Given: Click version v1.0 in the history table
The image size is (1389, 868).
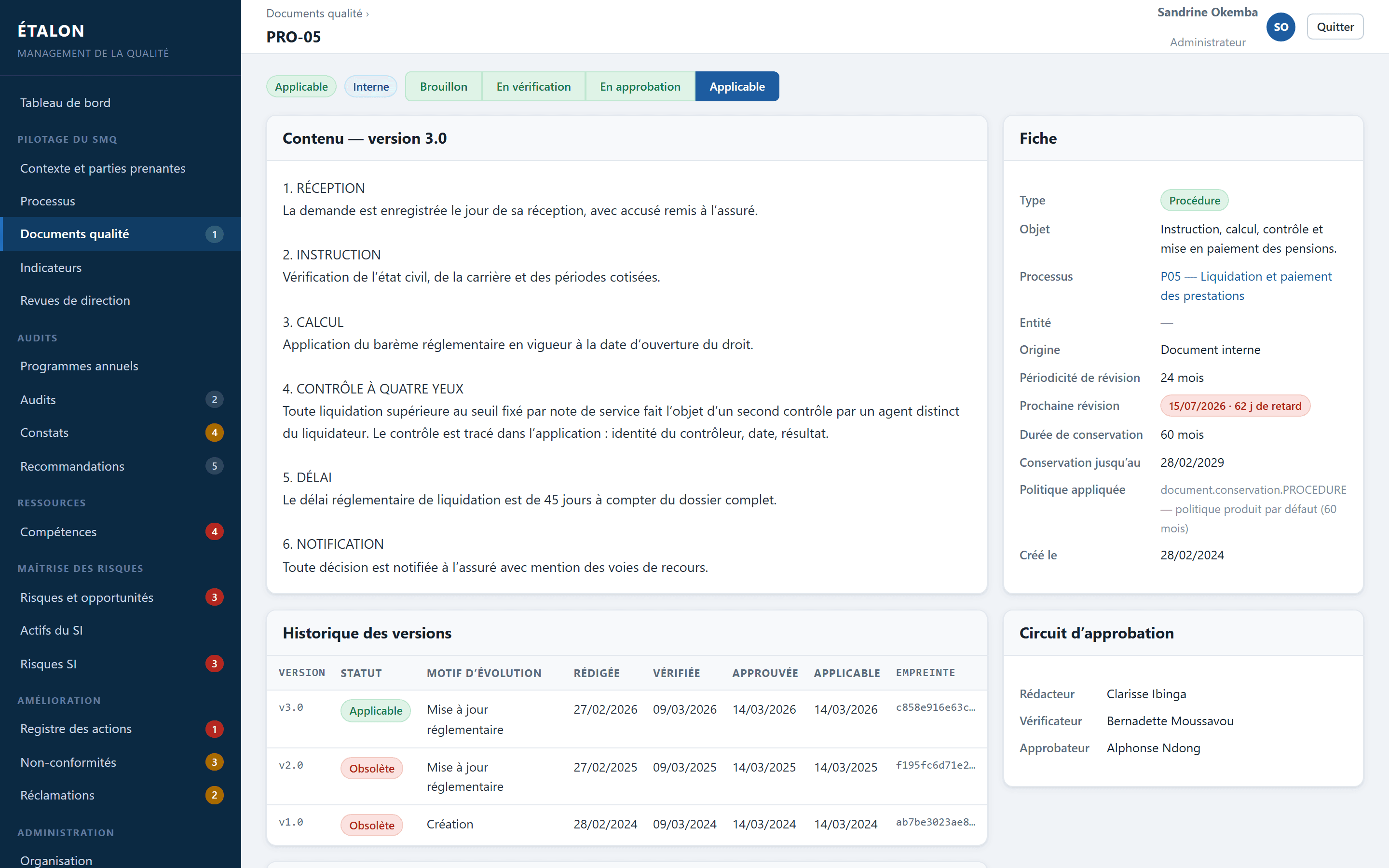Looking at the screenshot, I should point(291,822).
